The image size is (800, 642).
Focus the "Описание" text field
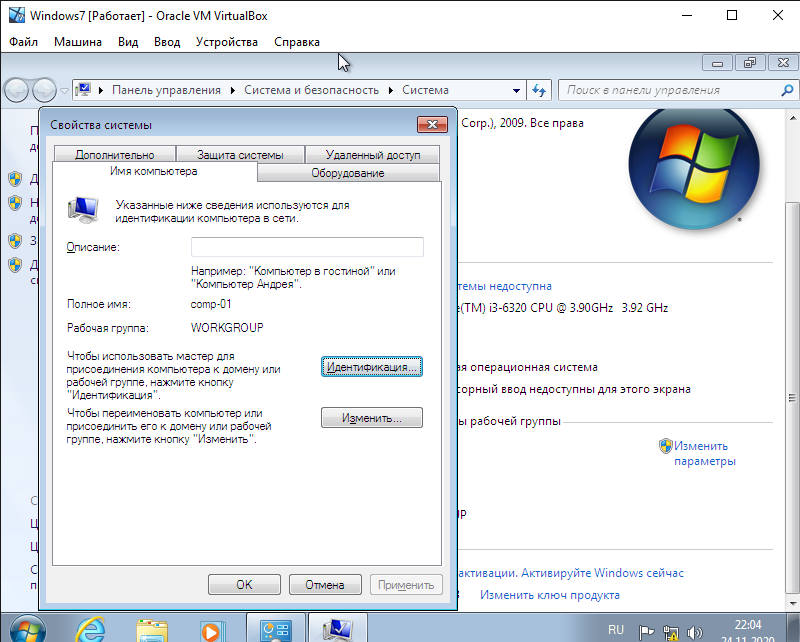coord(307,247)
